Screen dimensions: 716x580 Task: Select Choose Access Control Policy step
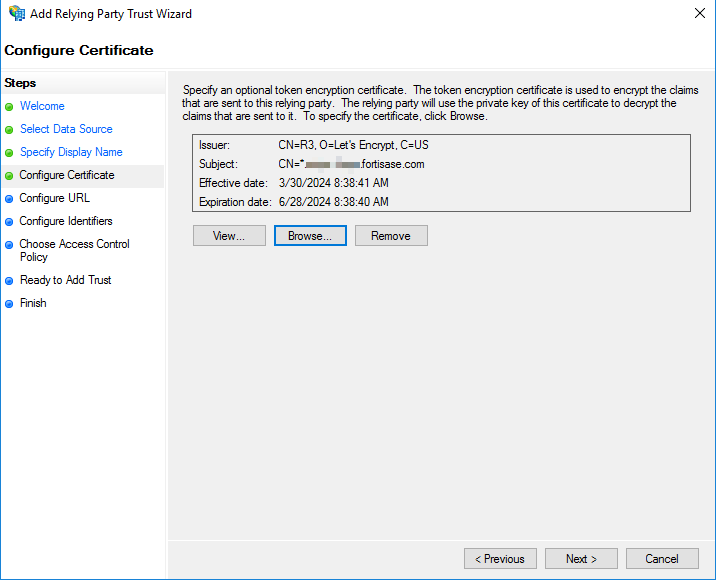point(74,250)
